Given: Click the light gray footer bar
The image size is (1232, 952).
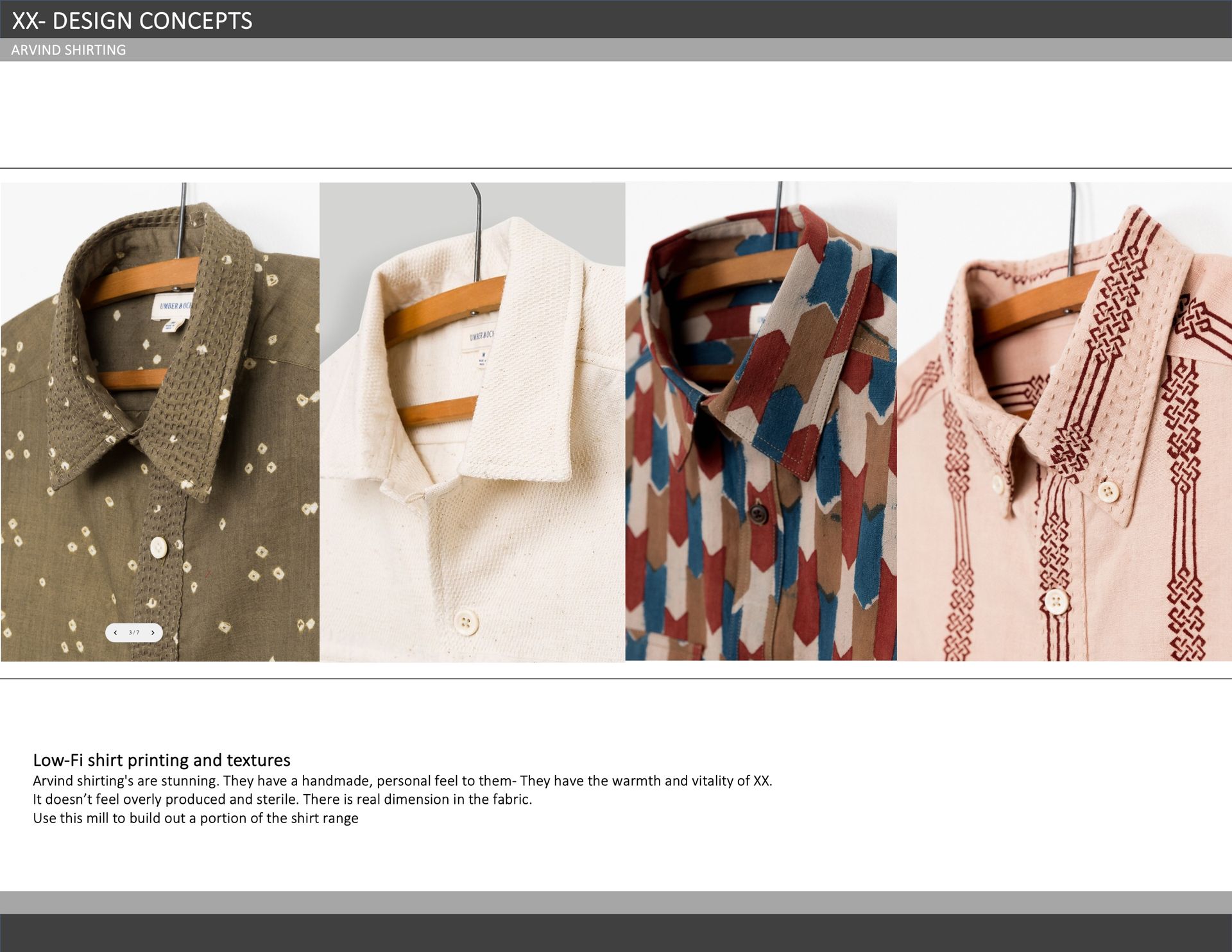Looking at the screenshot, I should [616, 902].
